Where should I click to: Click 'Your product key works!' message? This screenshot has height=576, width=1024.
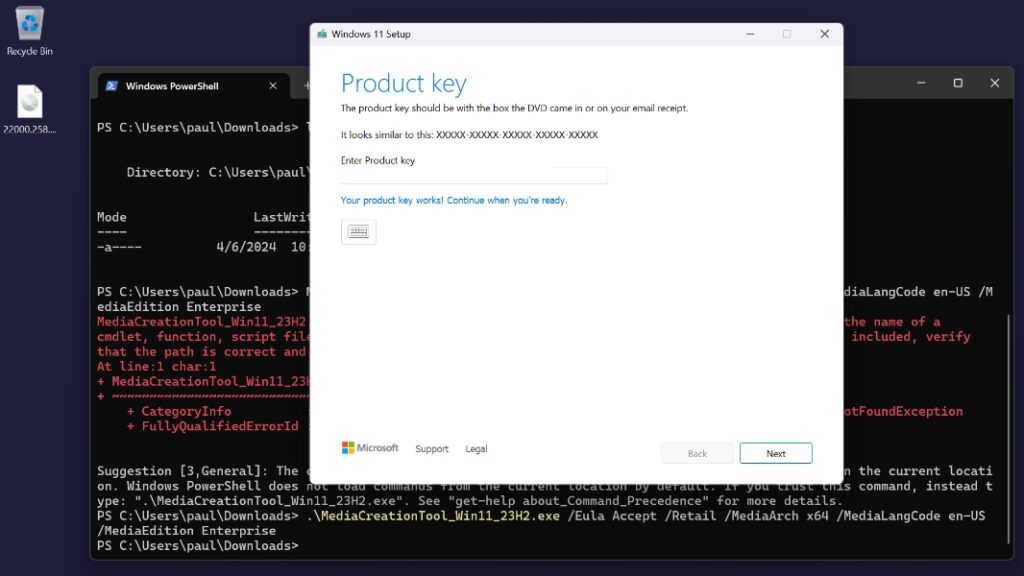click(454, 200)
